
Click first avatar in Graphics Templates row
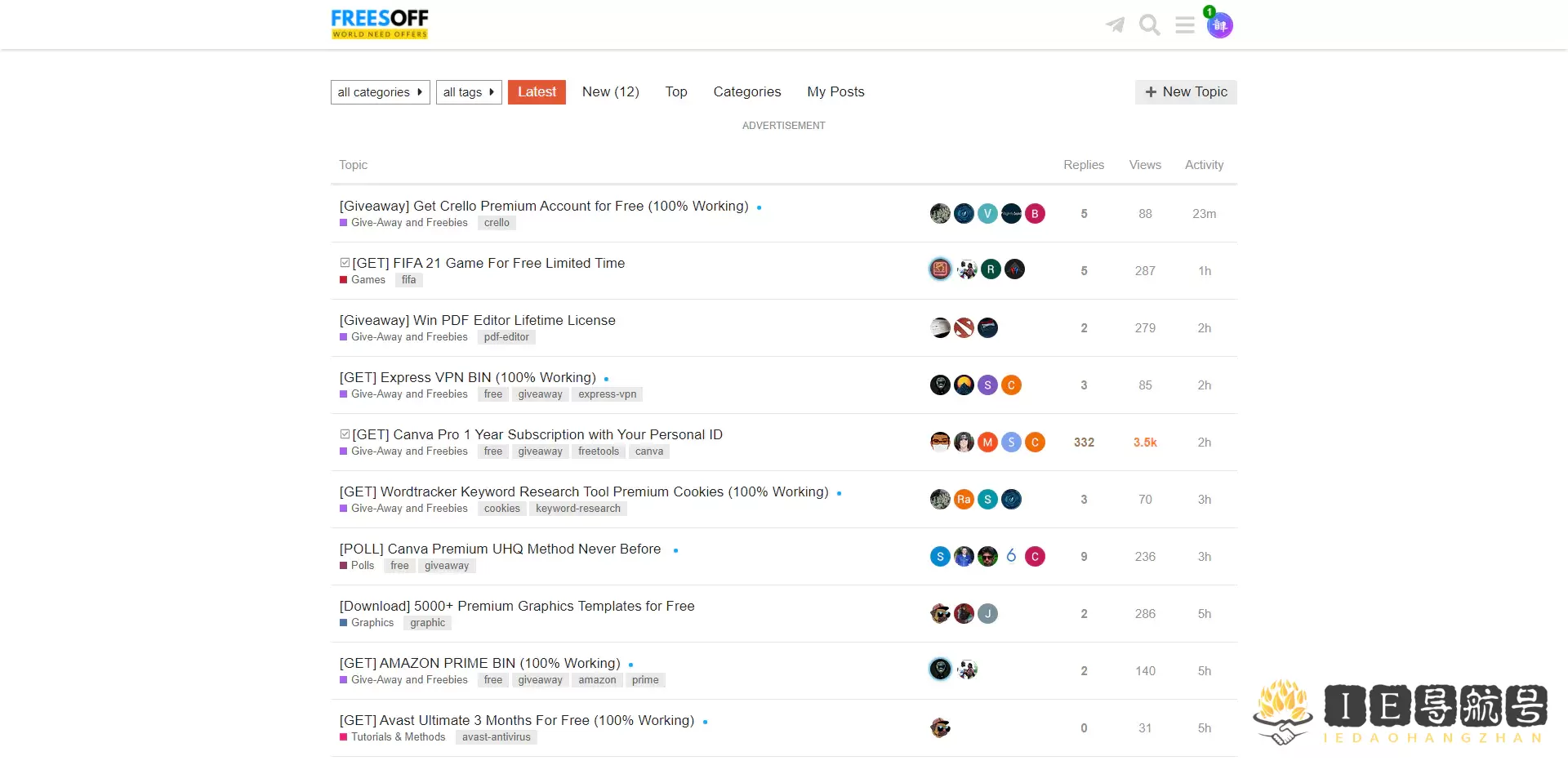[940, 614]
